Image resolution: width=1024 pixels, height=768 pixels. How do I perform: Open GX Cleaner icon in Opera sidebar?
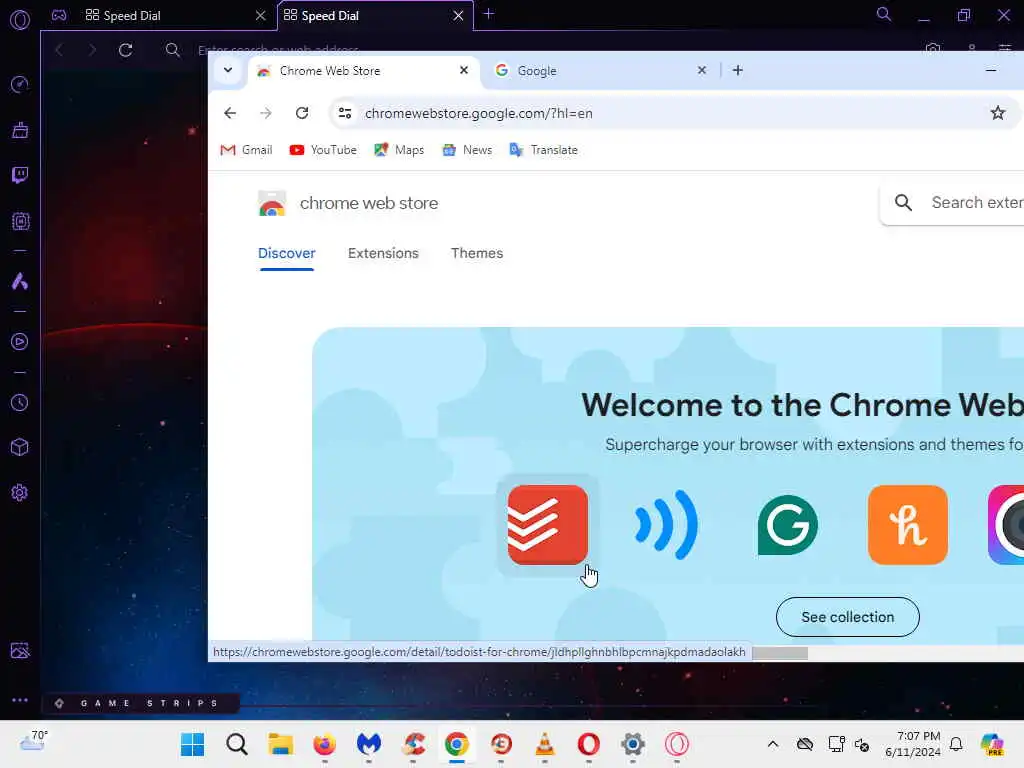[20, 130]
